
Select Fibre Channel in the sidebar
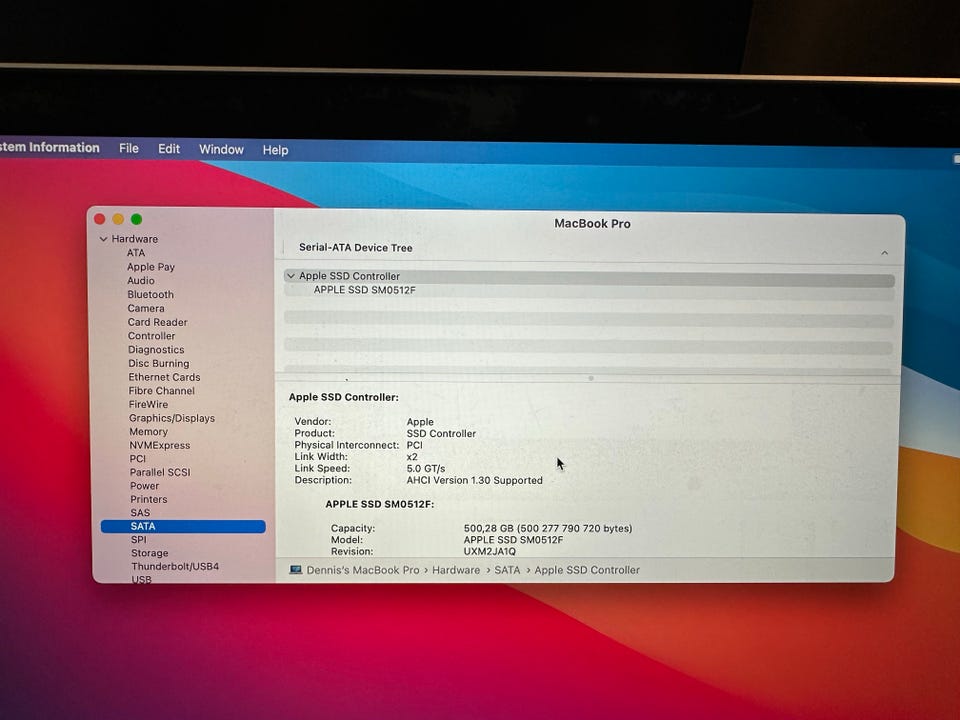click(162, 391)
